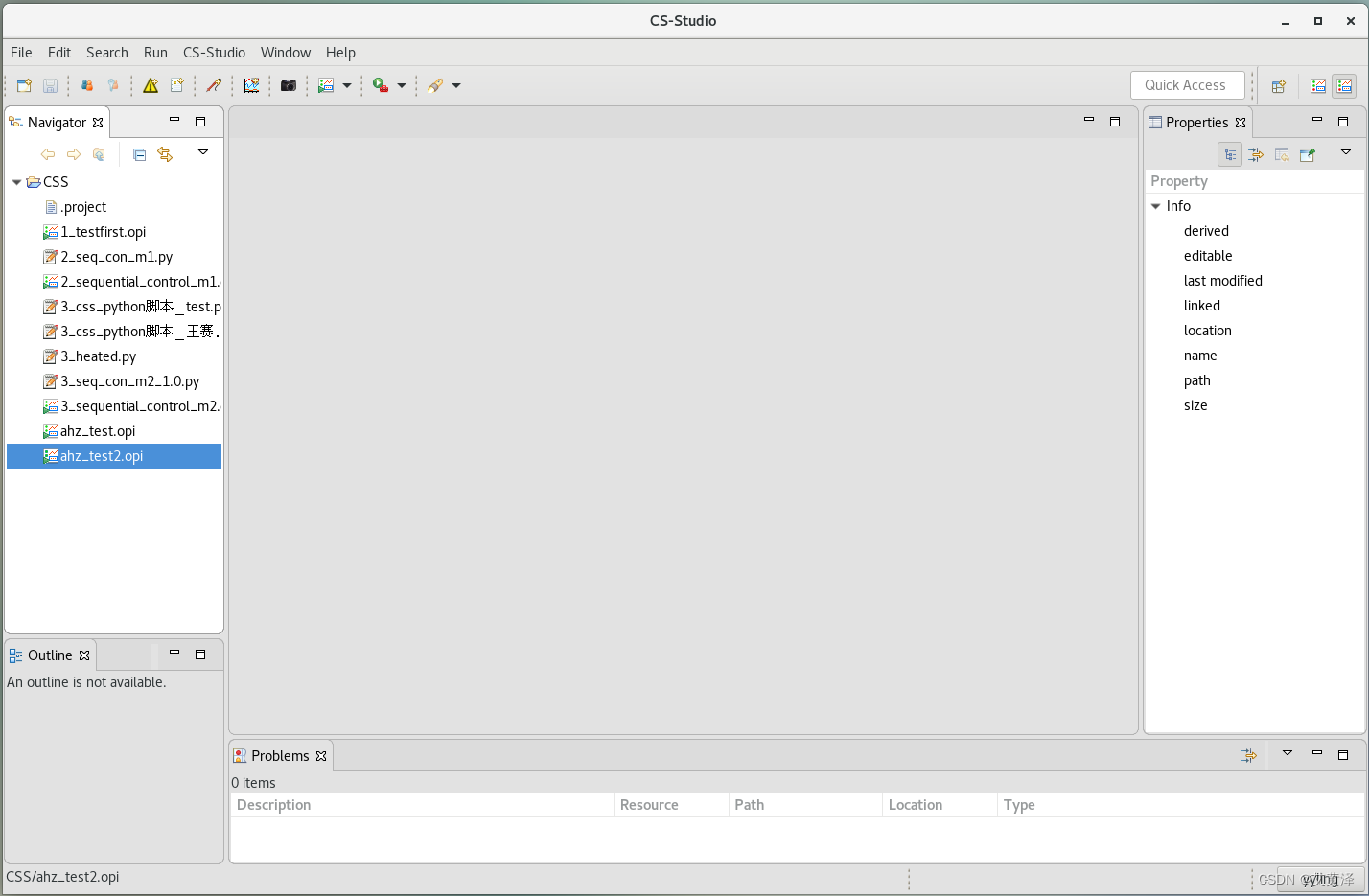Click the green run-with-toolbox icon
This screenshot has width=1369, height=896.
point(381,85)
